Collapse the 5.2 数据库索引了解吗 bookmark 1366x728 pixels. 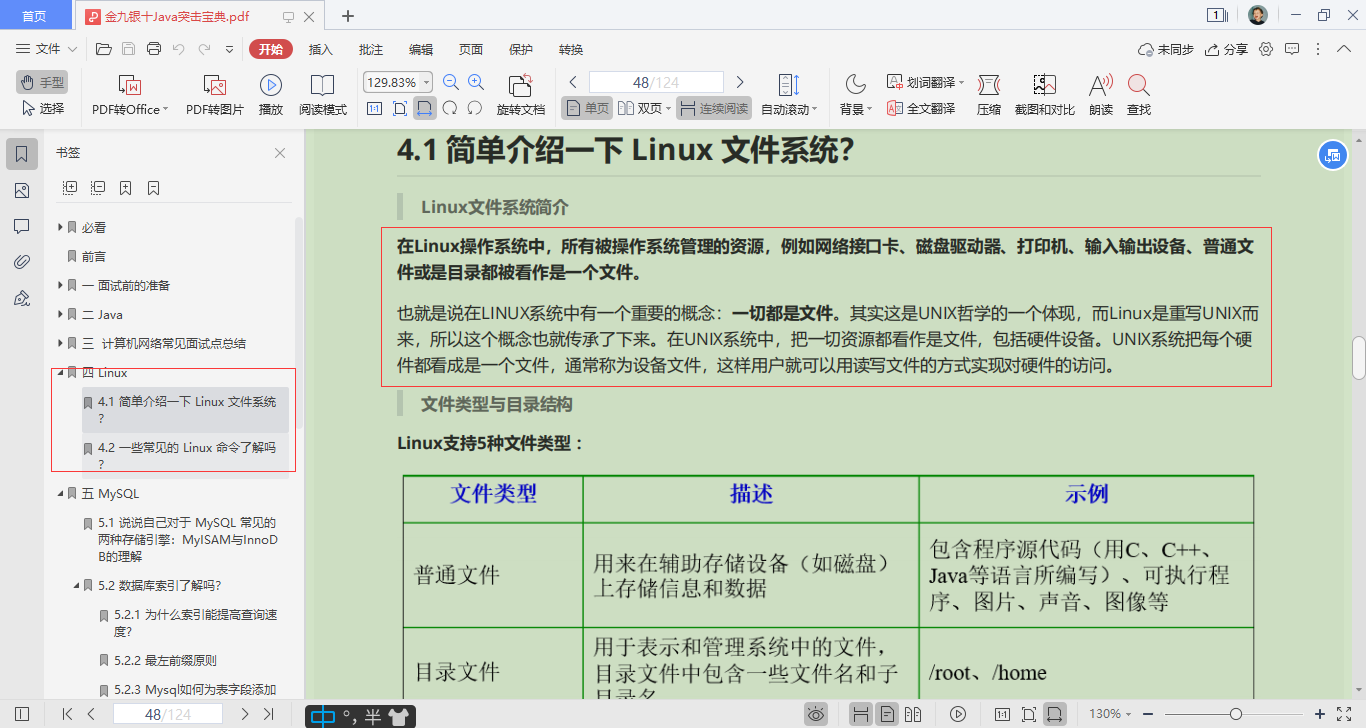pyautogui.click(x=76, y=586)
